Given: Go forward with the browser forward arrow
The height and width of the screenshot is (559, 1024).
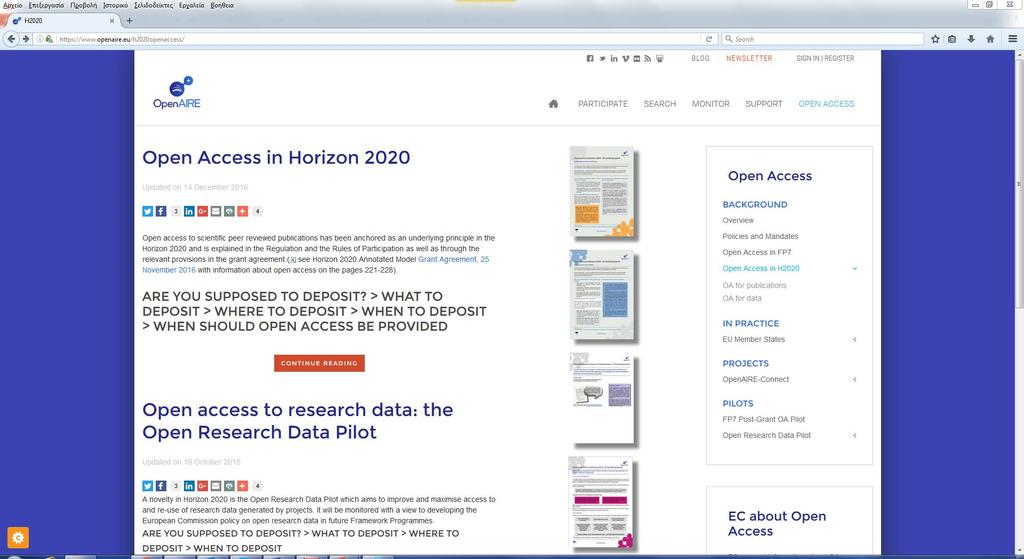Looking at the screenshot, I should pyautogui.click(x=25, y=39).
